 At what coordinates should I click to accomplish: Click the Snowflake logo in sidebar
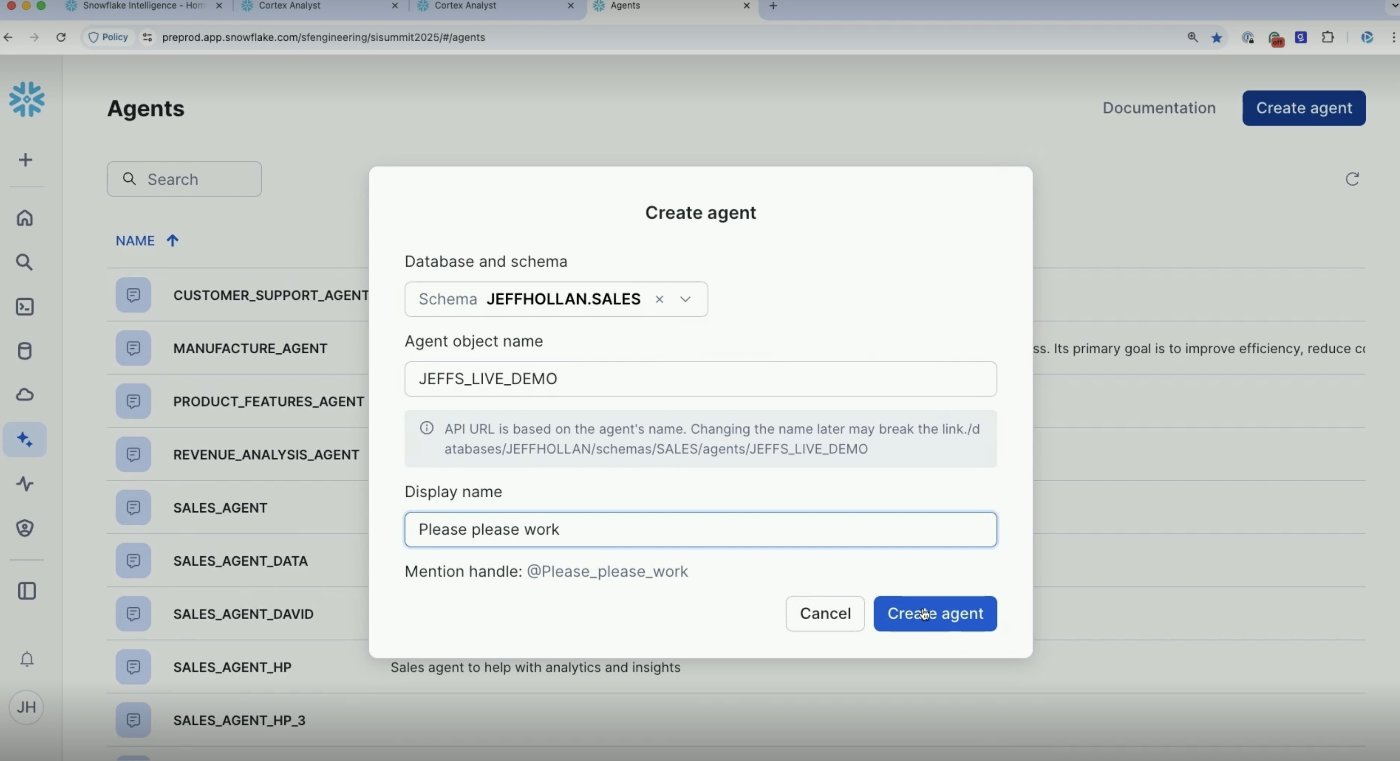(x=27, y=99)
